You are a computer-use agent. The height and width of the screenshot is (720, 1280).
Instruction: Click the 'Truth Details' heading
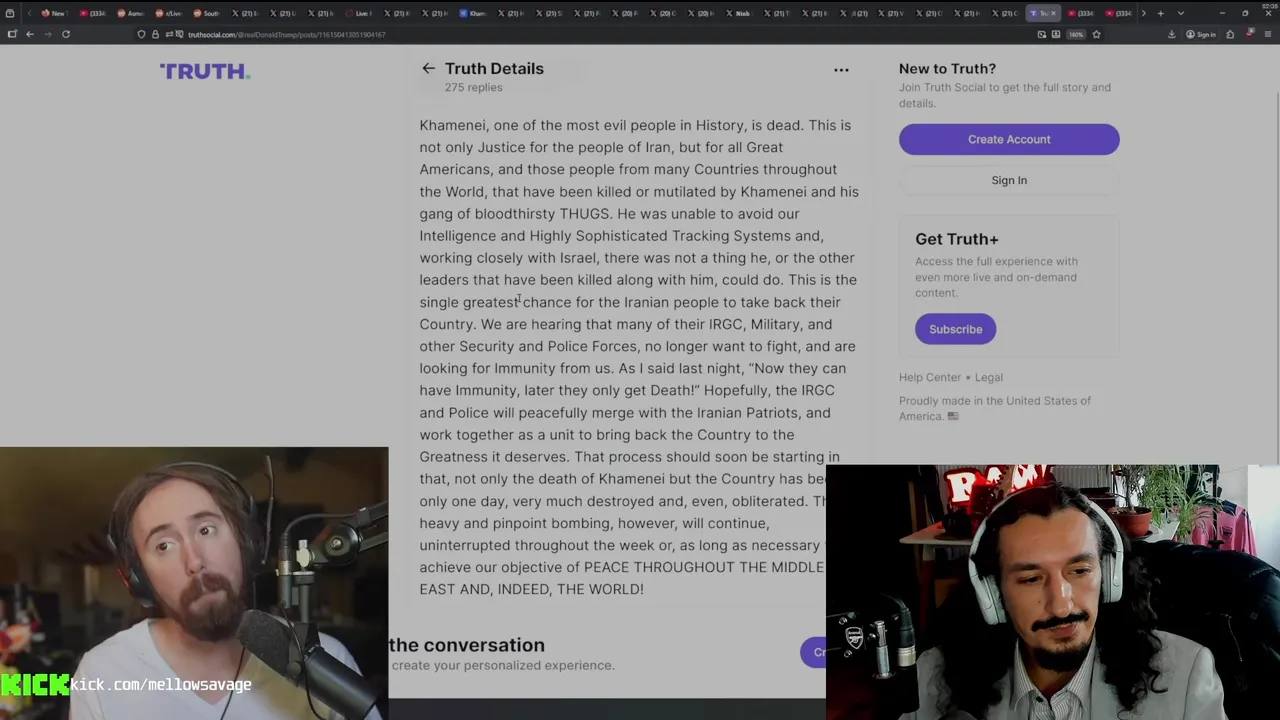494,68
